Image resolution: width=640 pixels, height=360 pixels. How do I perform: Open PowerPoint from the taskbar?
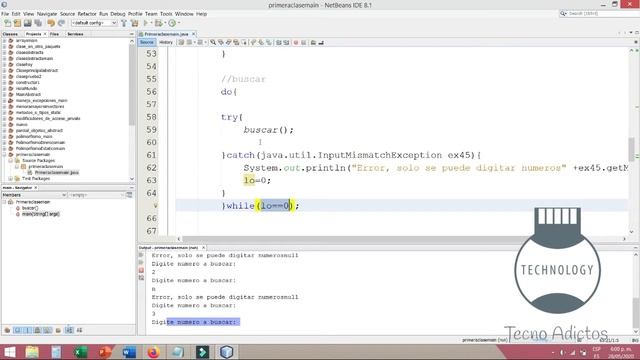pyautogui.click(x=105, y=352)
